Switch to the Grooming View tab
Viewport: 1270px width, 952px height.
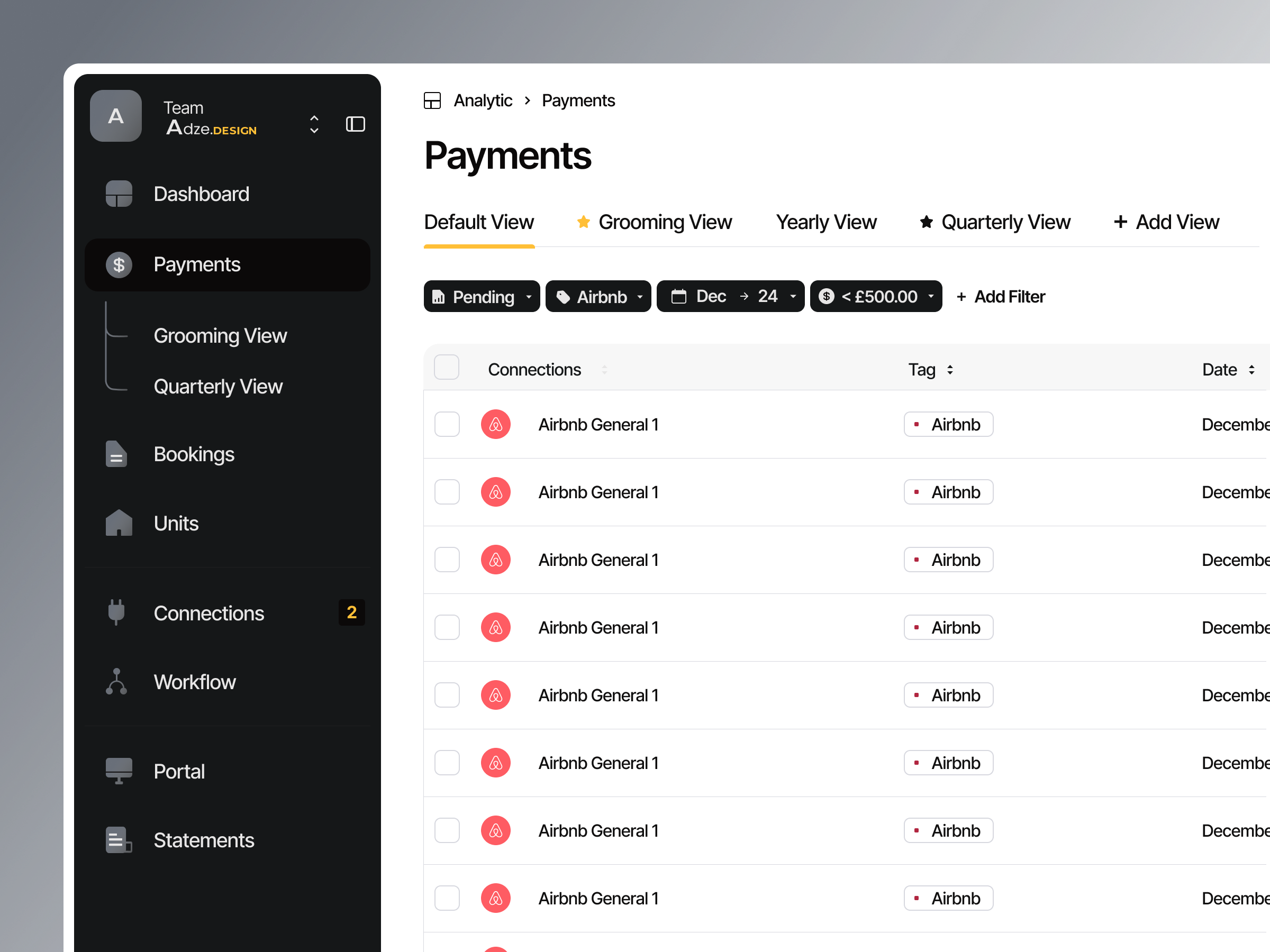point(665,222)
